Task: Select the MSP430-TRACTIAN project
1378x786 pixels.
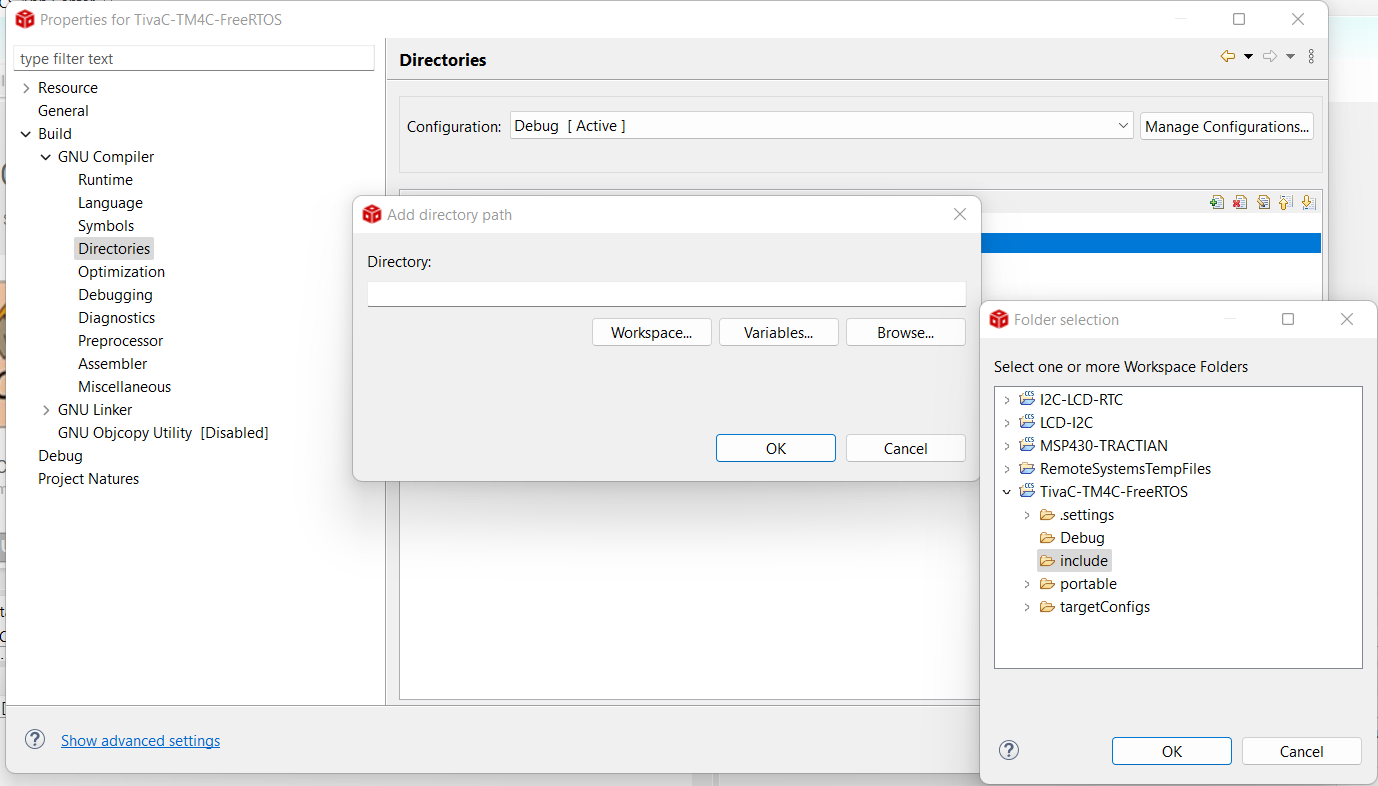Action: tap(1103, 446)
